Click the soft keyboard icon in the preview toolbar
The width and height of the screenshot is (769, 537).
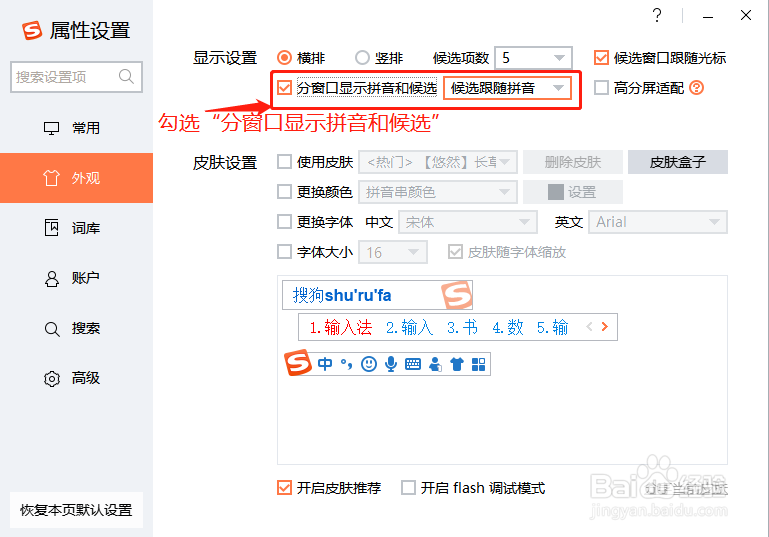pos(413,364)
